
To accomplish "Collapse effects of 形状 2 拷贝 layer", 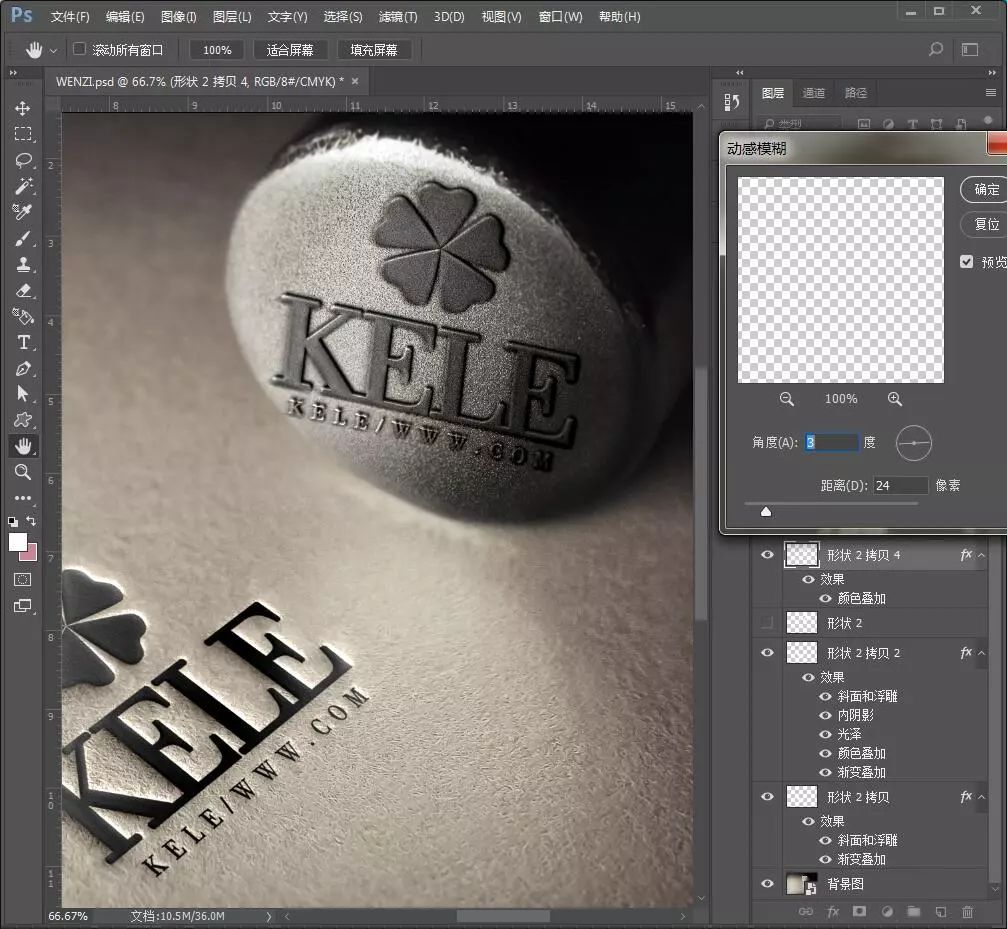I will [x=982, y=797].
